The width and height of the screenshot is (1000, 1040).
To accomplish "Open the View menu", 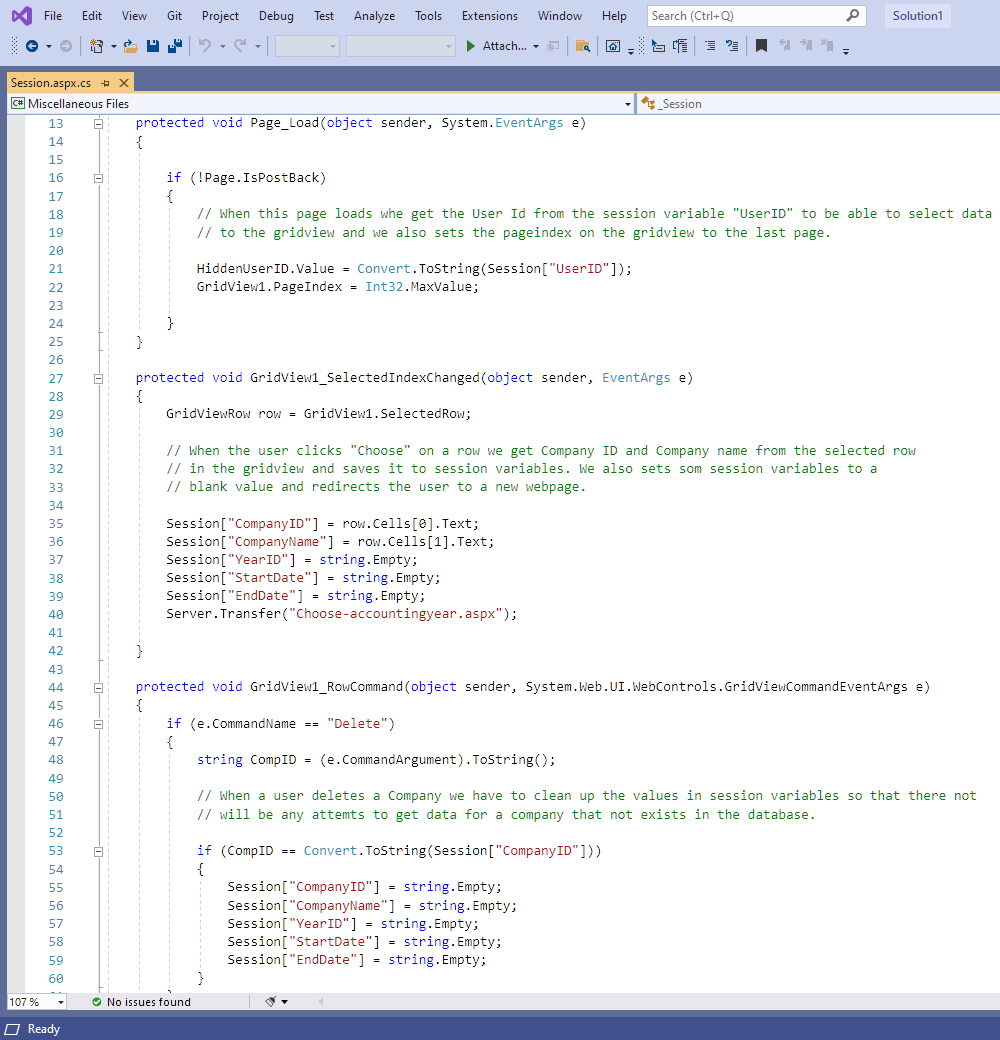I will tap(134, 16).
